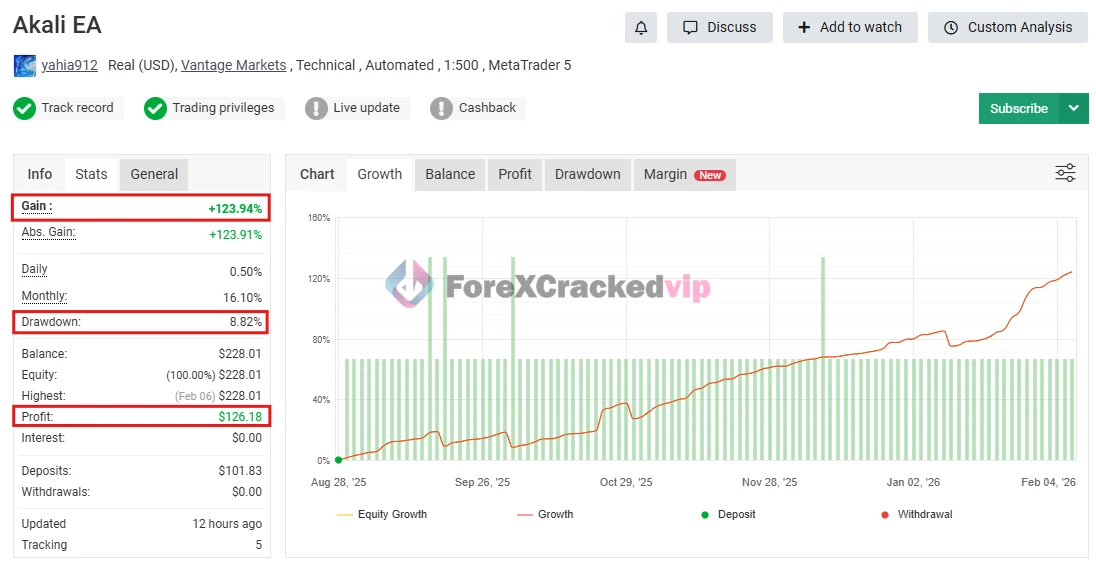Click the notification bell icon
1096x570 pixels.
coord(641,28)
